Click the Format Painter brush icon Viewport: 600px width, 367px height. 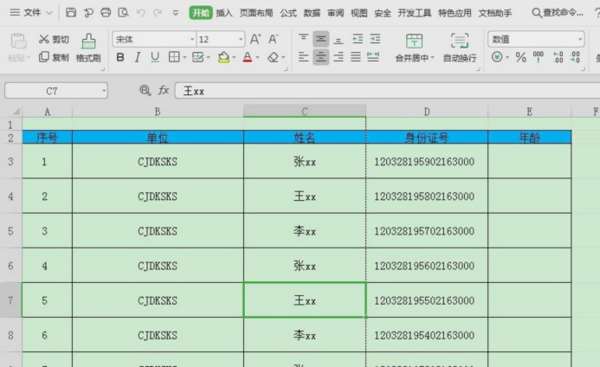click(x=88, y=41)
